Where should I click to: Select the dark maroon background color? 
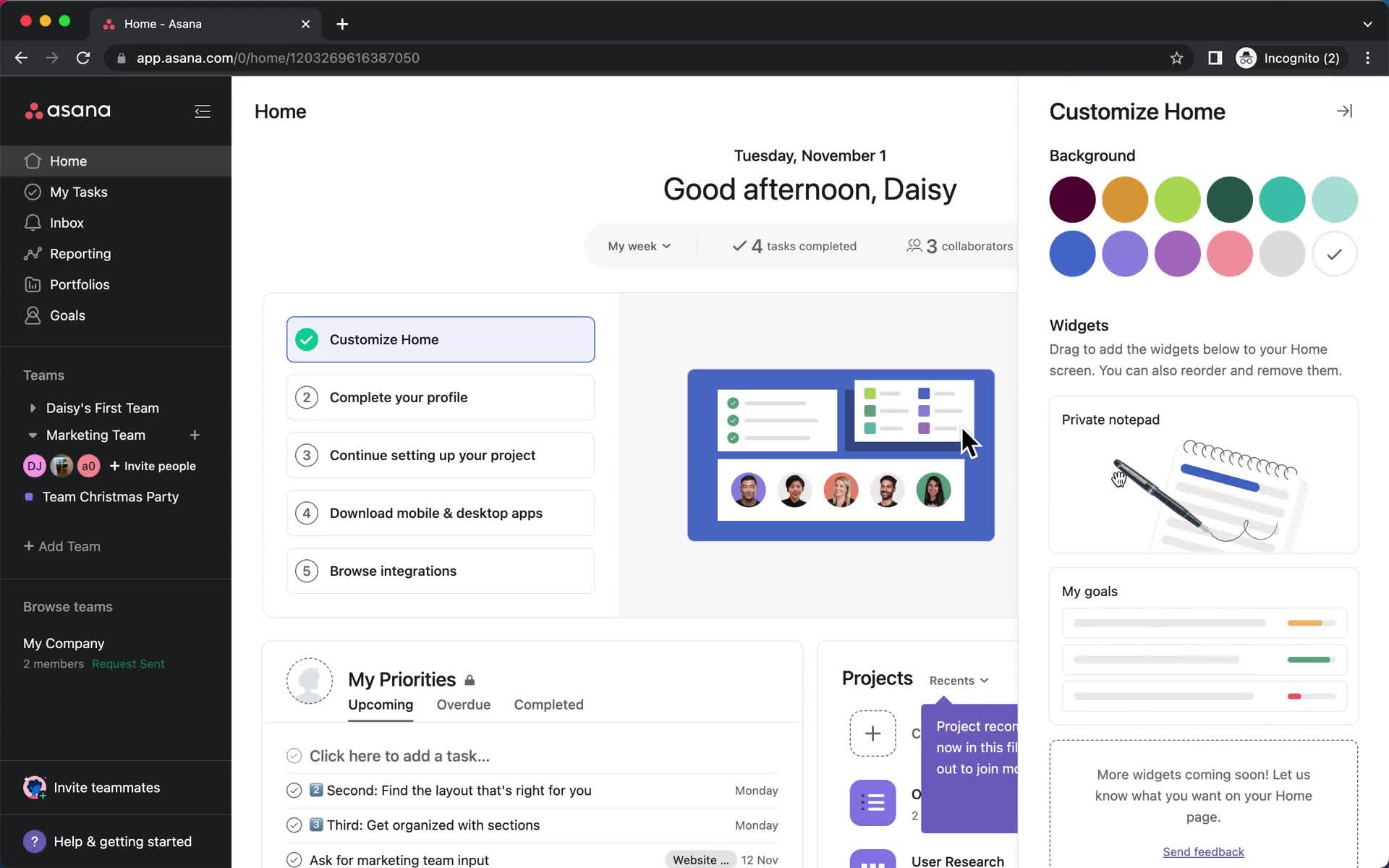point(1072,200)
